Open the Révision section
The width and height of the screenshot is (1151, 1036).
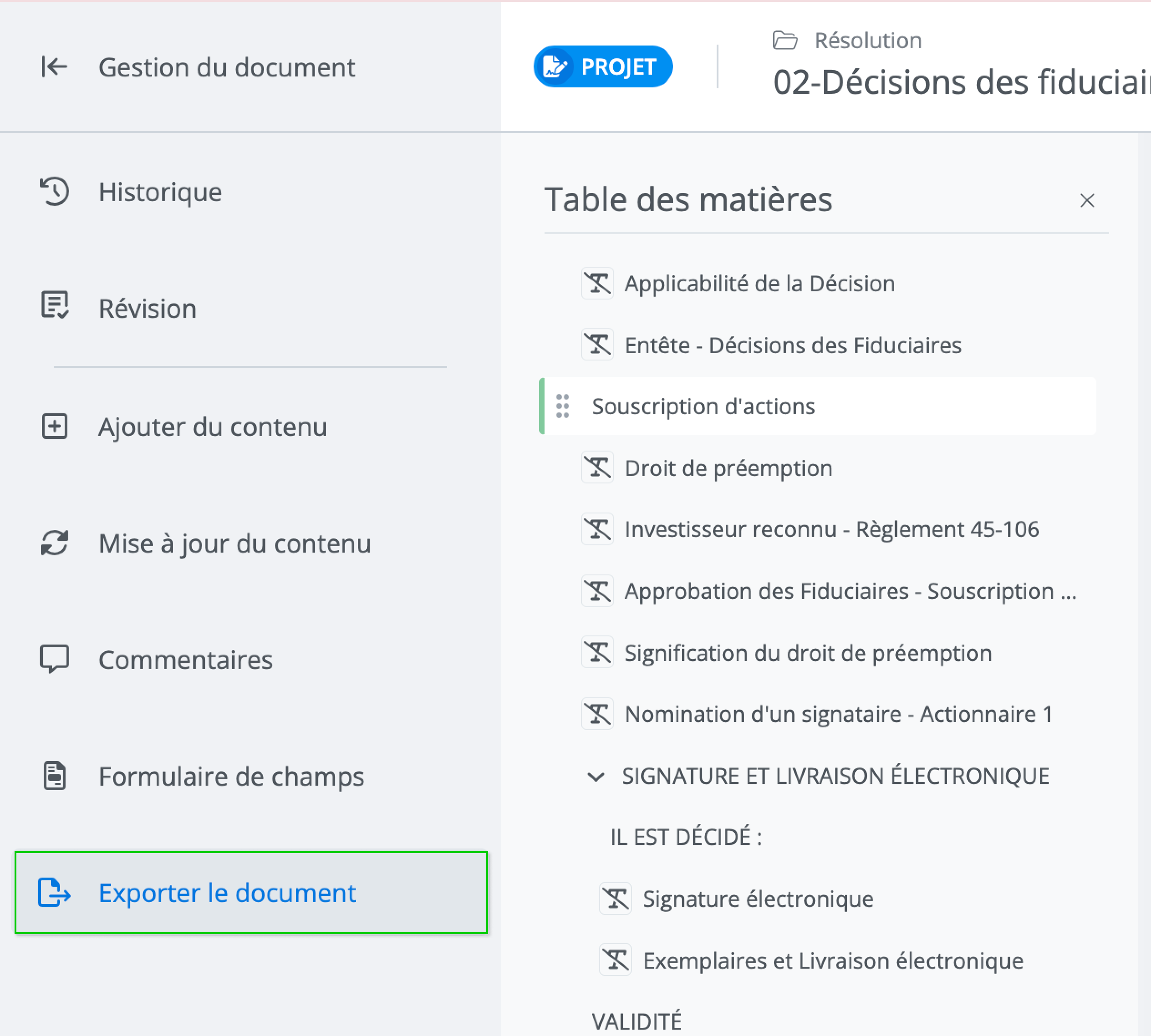coord(147,308)
